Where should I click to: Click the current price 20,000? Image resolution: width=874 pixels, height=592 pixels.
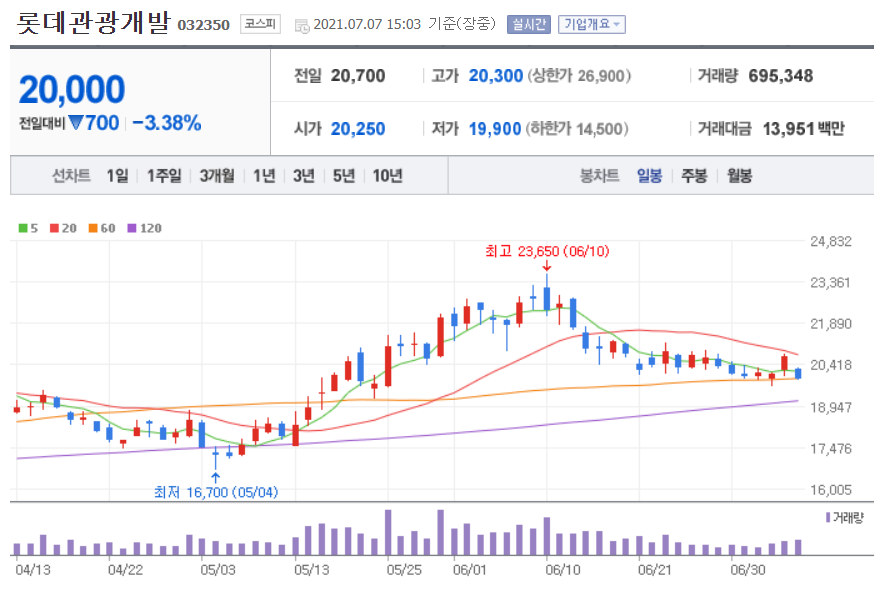[72, 89]
